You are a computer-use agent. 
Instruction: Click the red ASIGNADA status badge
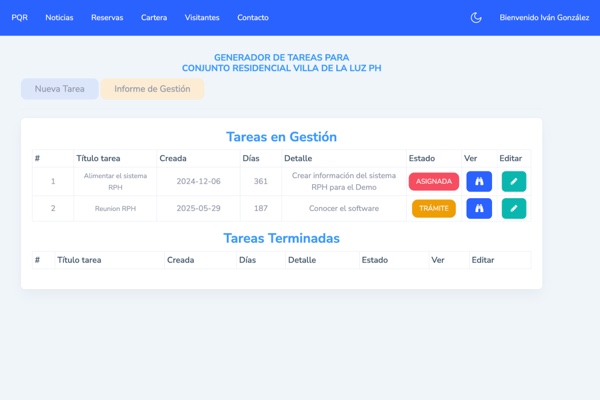[433, 182]
